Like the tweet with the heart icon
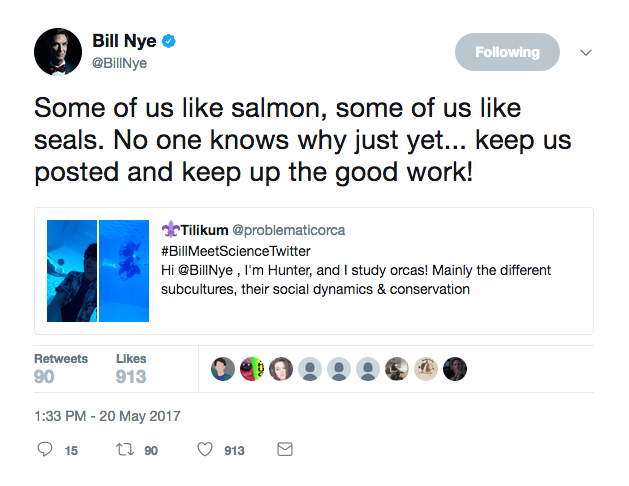The image size is (629, 486). point(205,450)
